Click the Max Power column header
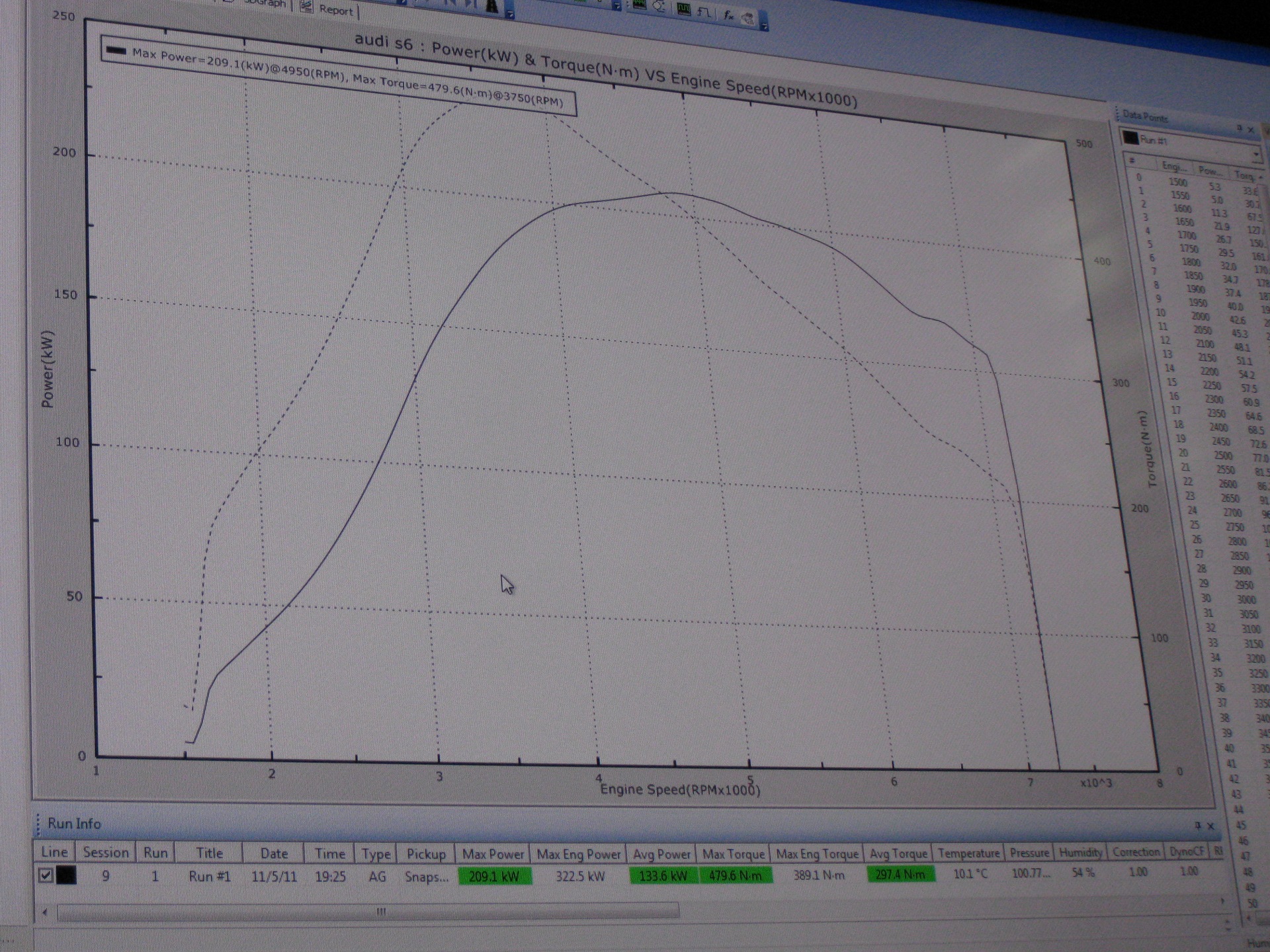 point(493,854)
